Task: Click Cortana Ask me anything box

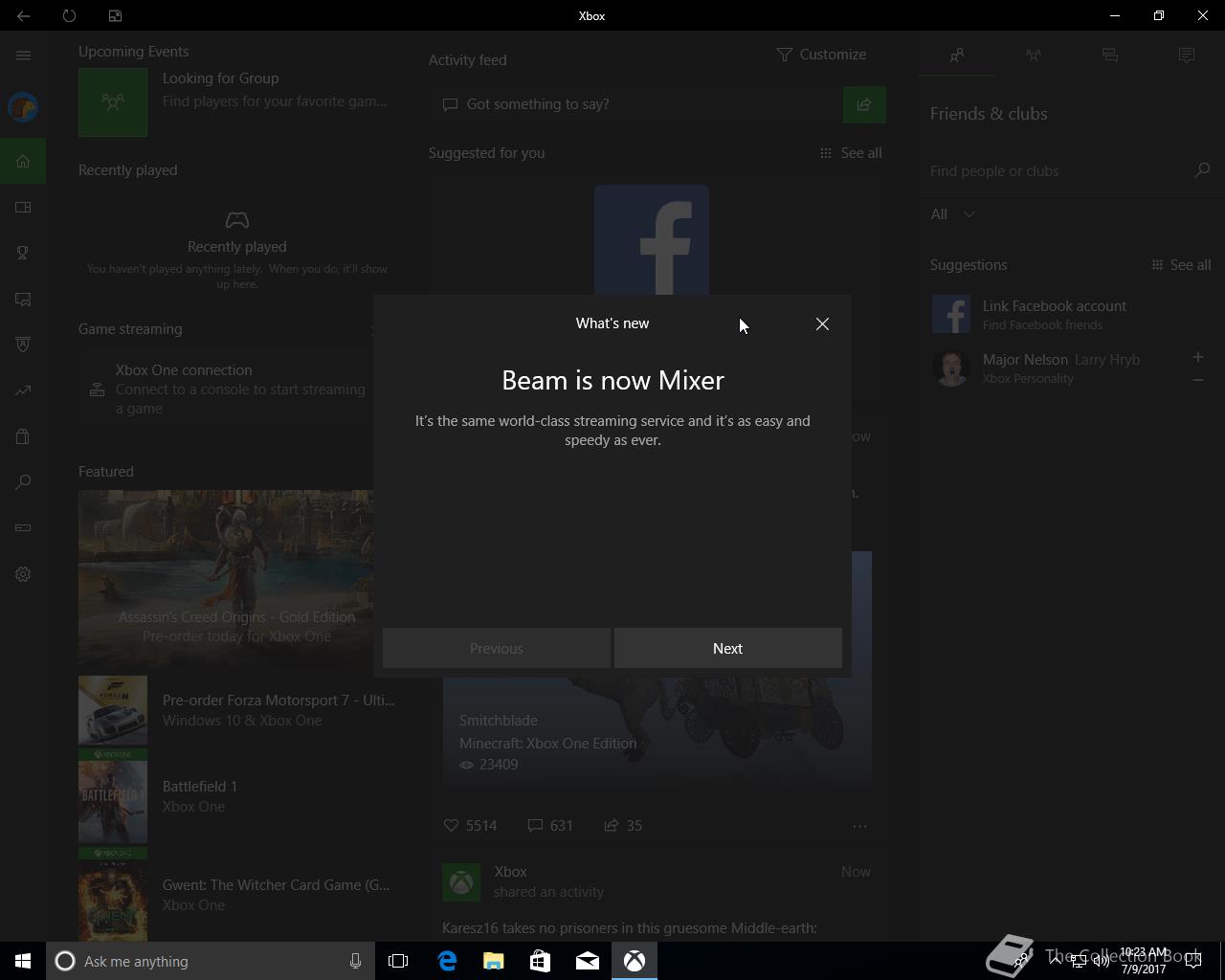Action: [211, 961]
